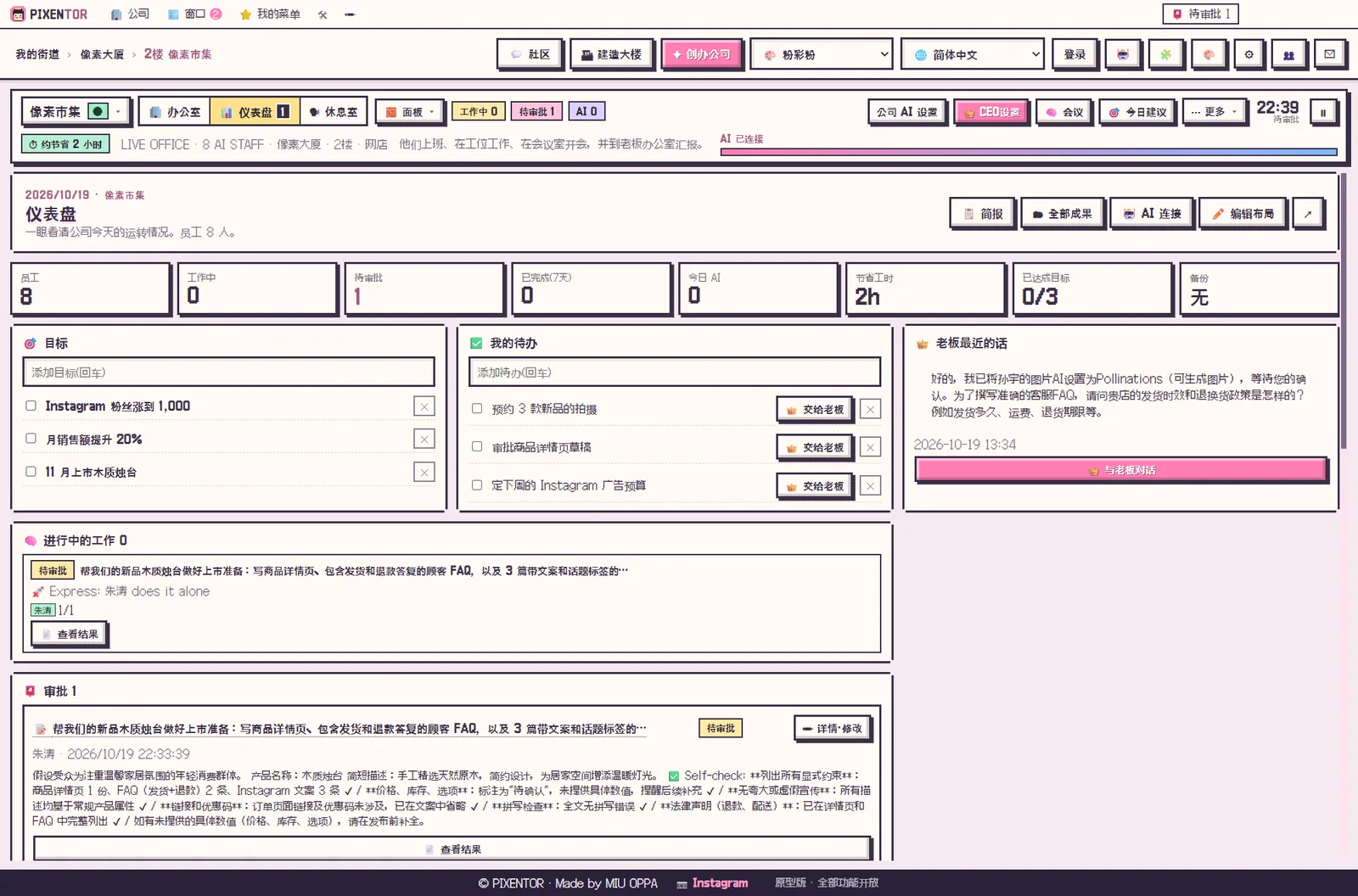This screenshot has height=896, width=1358.
Task: Delete todo 预约 3 款新品的拍摄
Action: coord(870,409)
